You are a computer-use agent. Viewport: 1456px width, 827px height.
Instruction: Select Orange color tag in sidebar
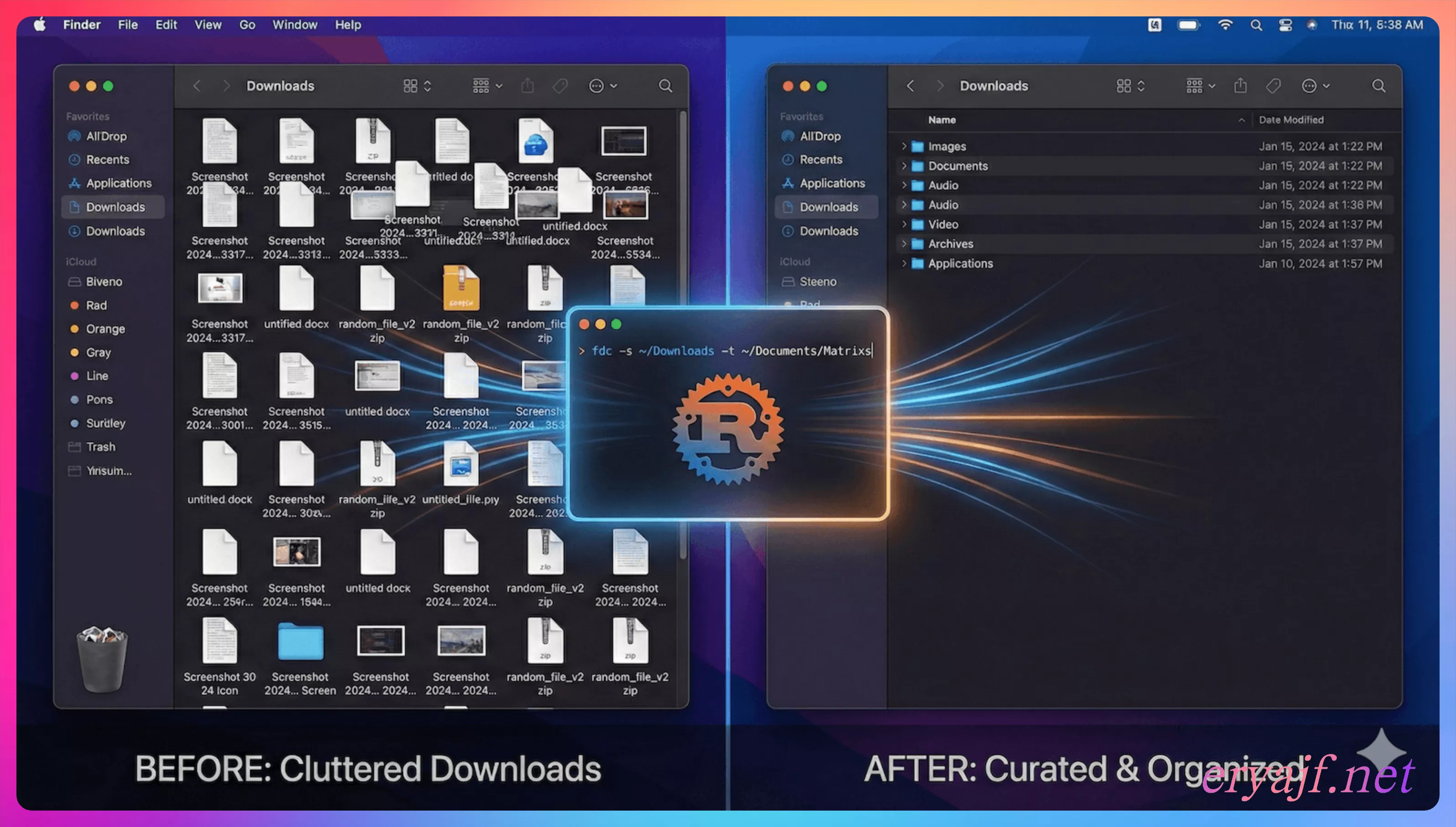point(105,329)
